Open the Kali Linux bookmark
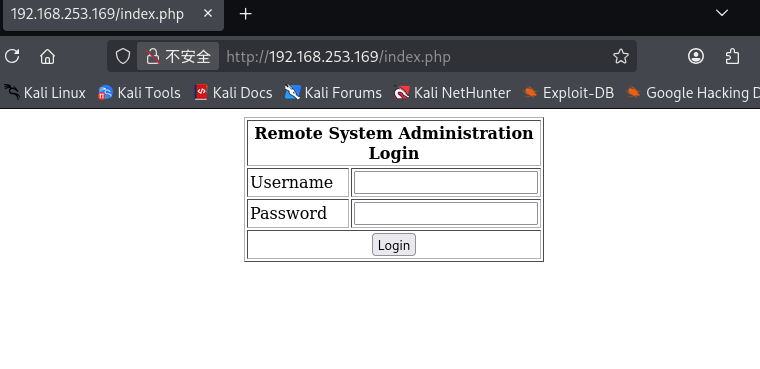Screen dimensions: 760x369 click(45, 93)
